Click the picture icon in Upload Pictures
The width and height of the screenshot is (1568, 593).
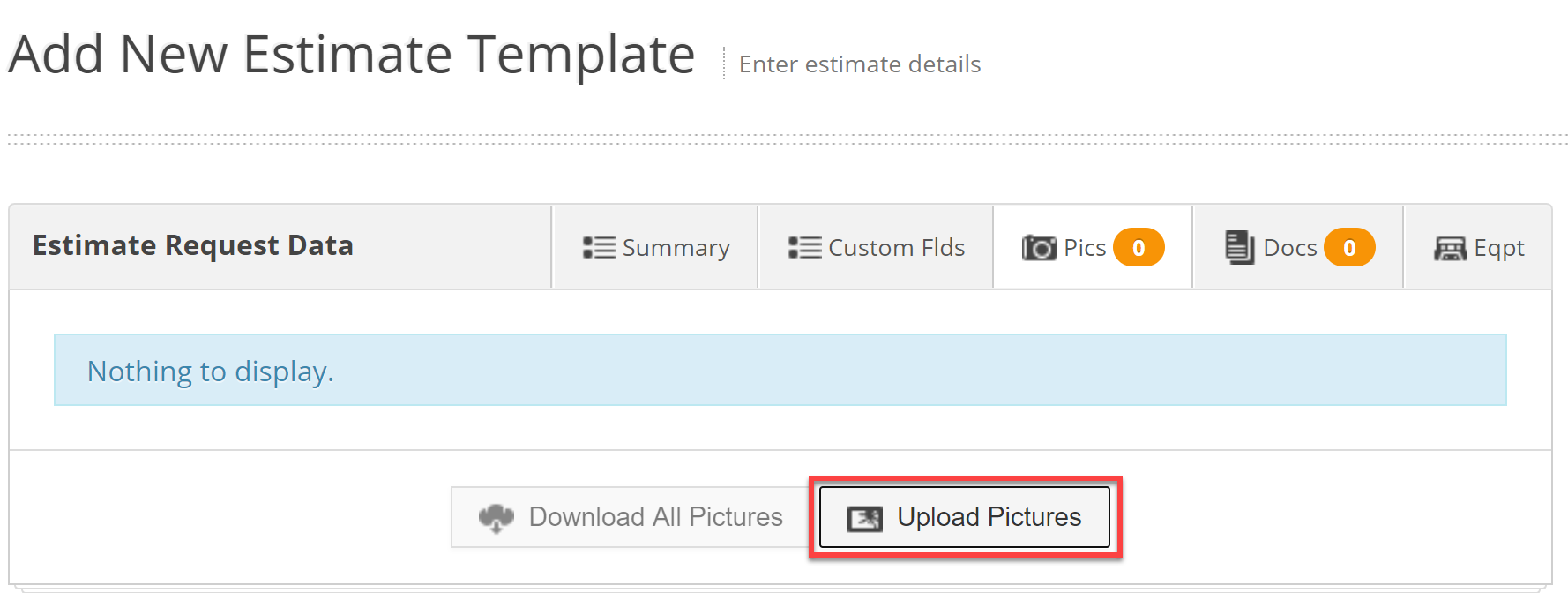pyautogui.click(x=864, y=519)
